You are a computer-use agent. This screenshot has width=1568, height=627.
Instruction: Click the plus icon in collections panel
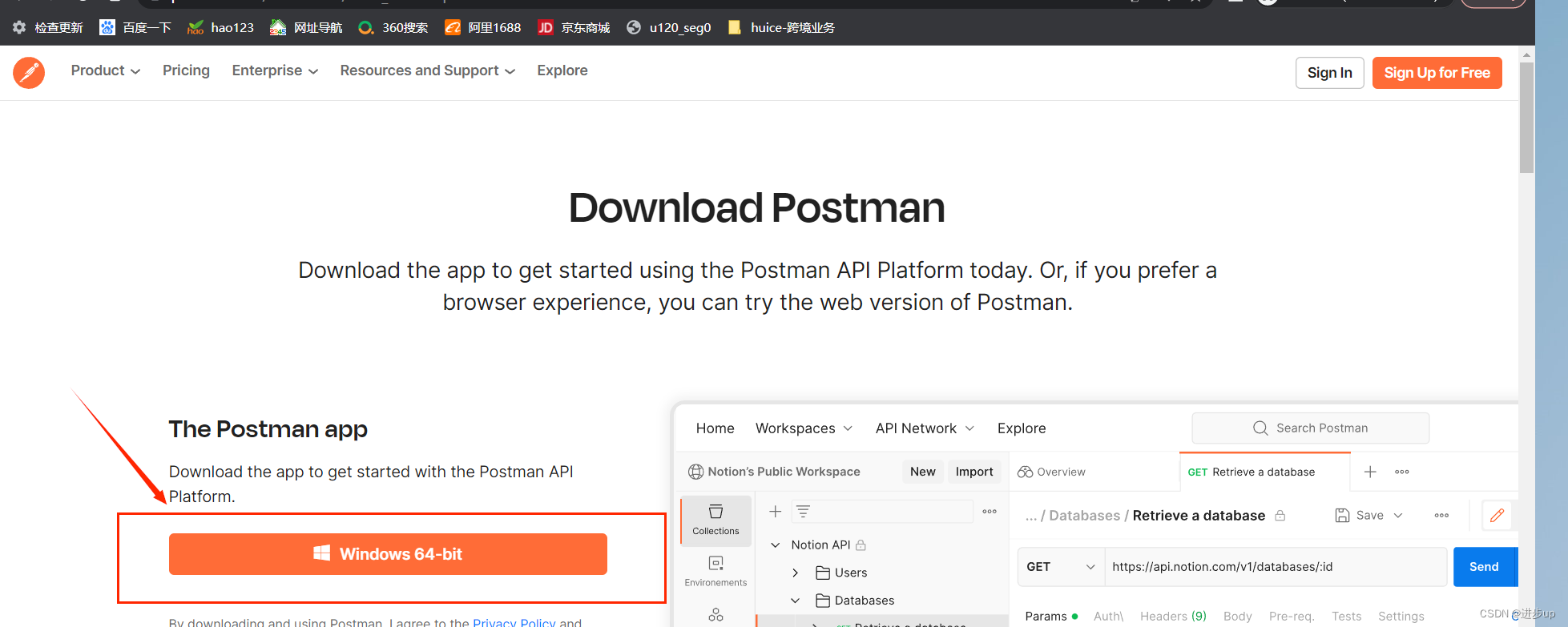tap(775, 511)
